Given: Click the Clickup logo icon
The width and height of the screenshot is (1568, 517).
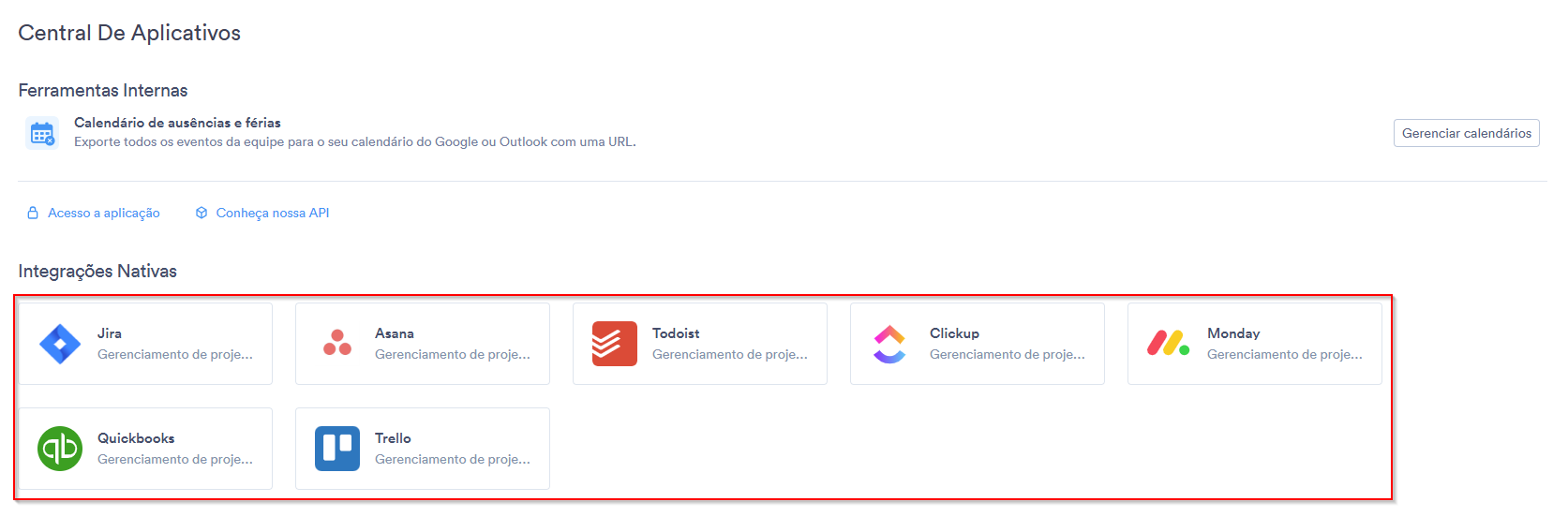Looking at the screenshot, I should [x=889, y=344].
